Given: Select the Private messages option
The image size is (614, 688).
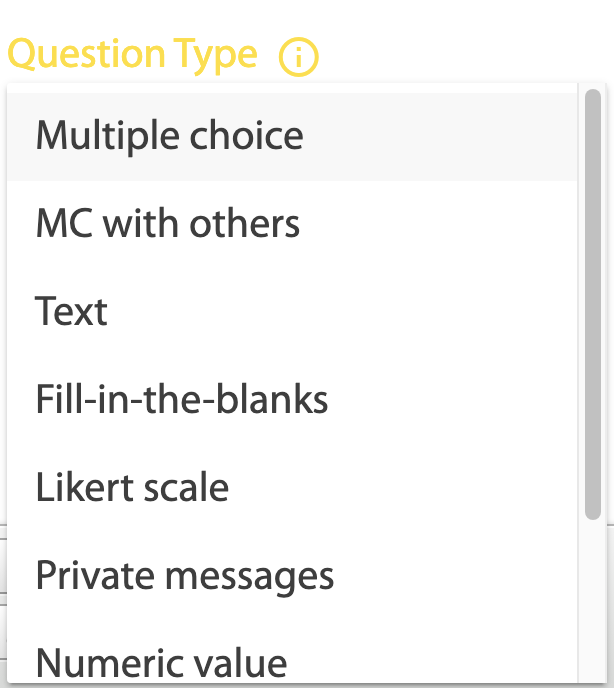Looking at the screenshot, I should [292, 575].
